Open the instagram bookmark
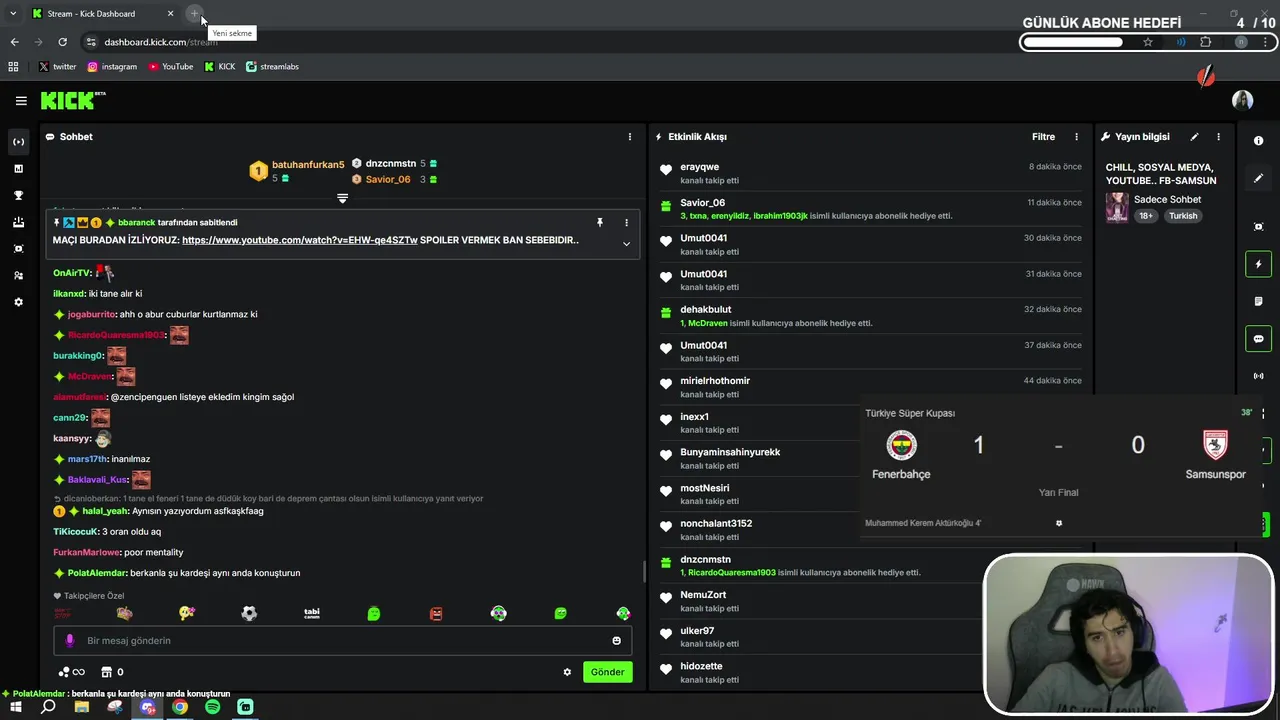 [112, 67]
